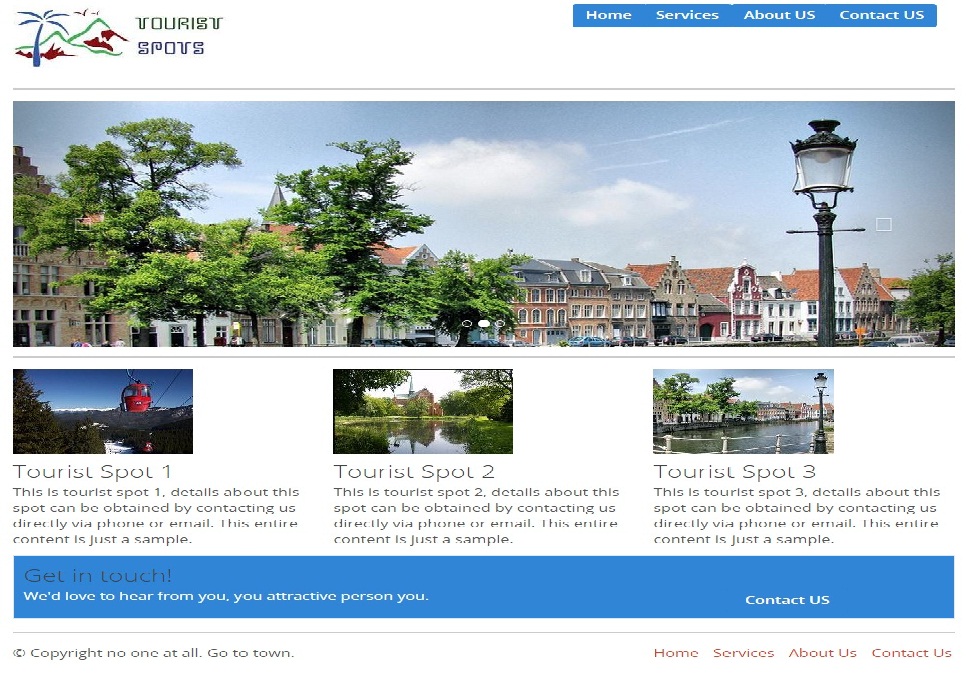971x686 pixels.
Task: Open Home from the top navigation
Action: coord(608,14)
